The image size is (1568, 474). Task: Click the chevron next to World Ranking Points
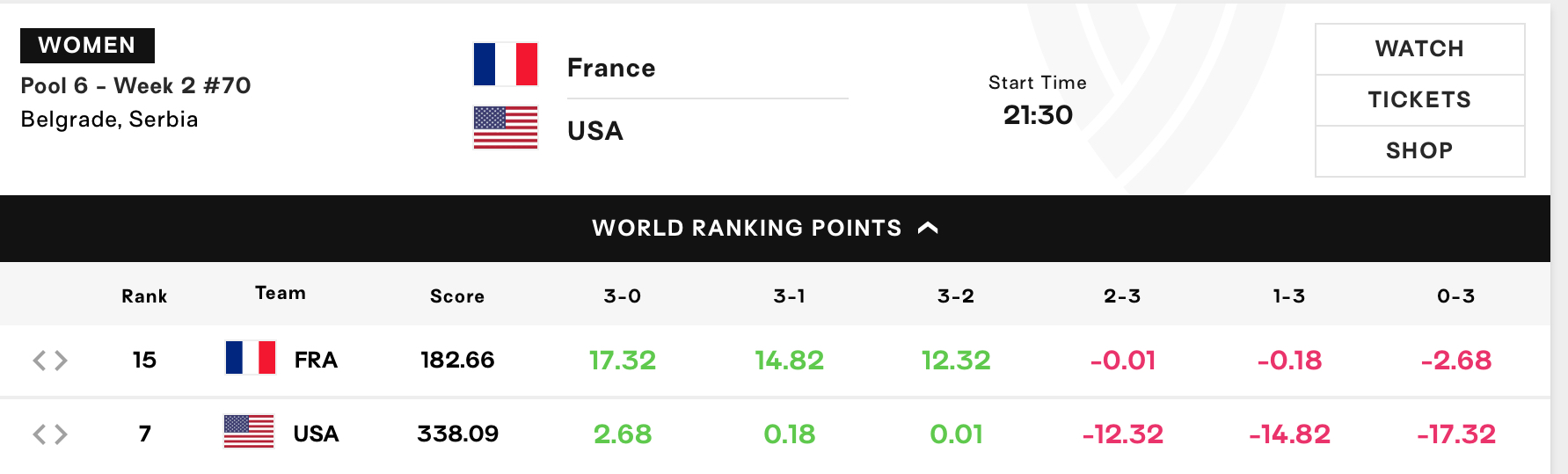click(928, 229)
